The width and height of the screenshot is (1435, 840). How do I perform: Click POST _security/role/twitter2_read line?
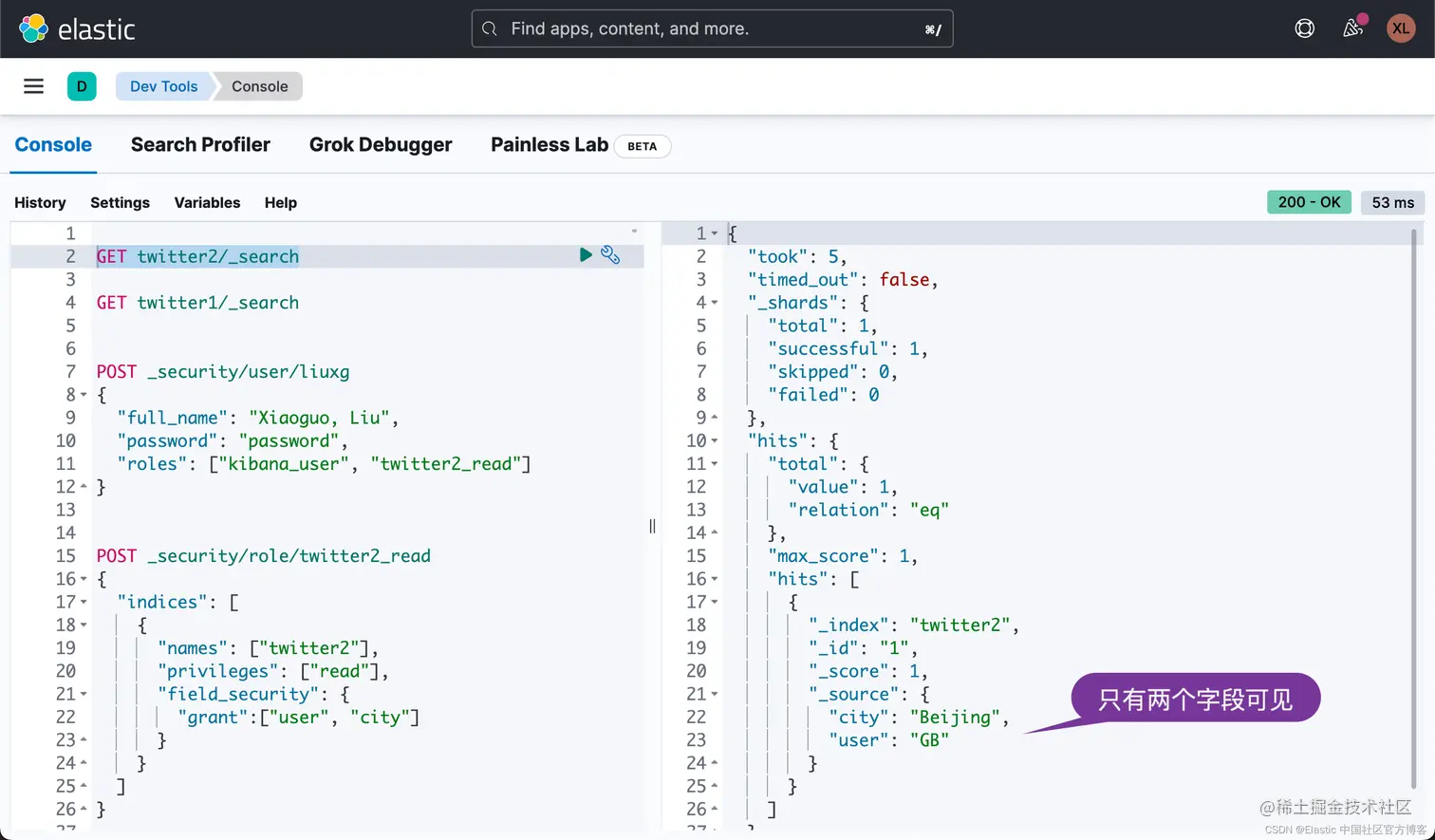pyautogui.click(x=264, y=556)
